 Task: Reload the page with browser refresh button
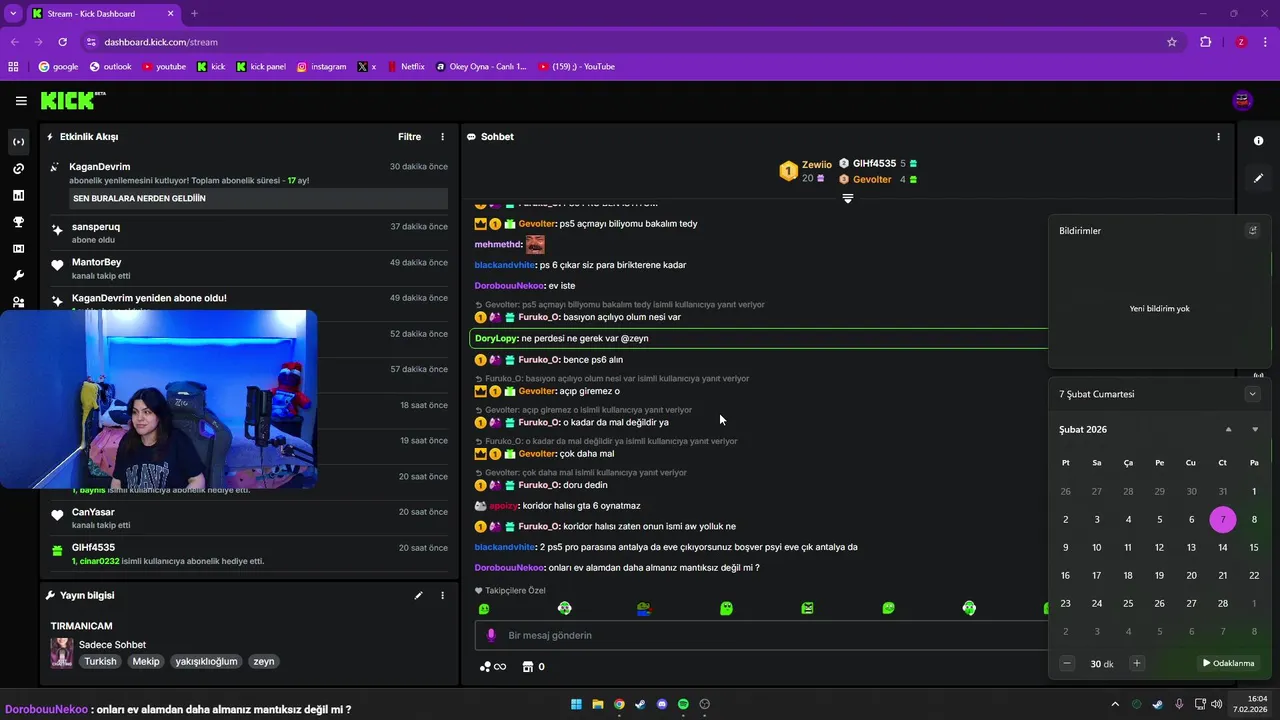point(62,42)
